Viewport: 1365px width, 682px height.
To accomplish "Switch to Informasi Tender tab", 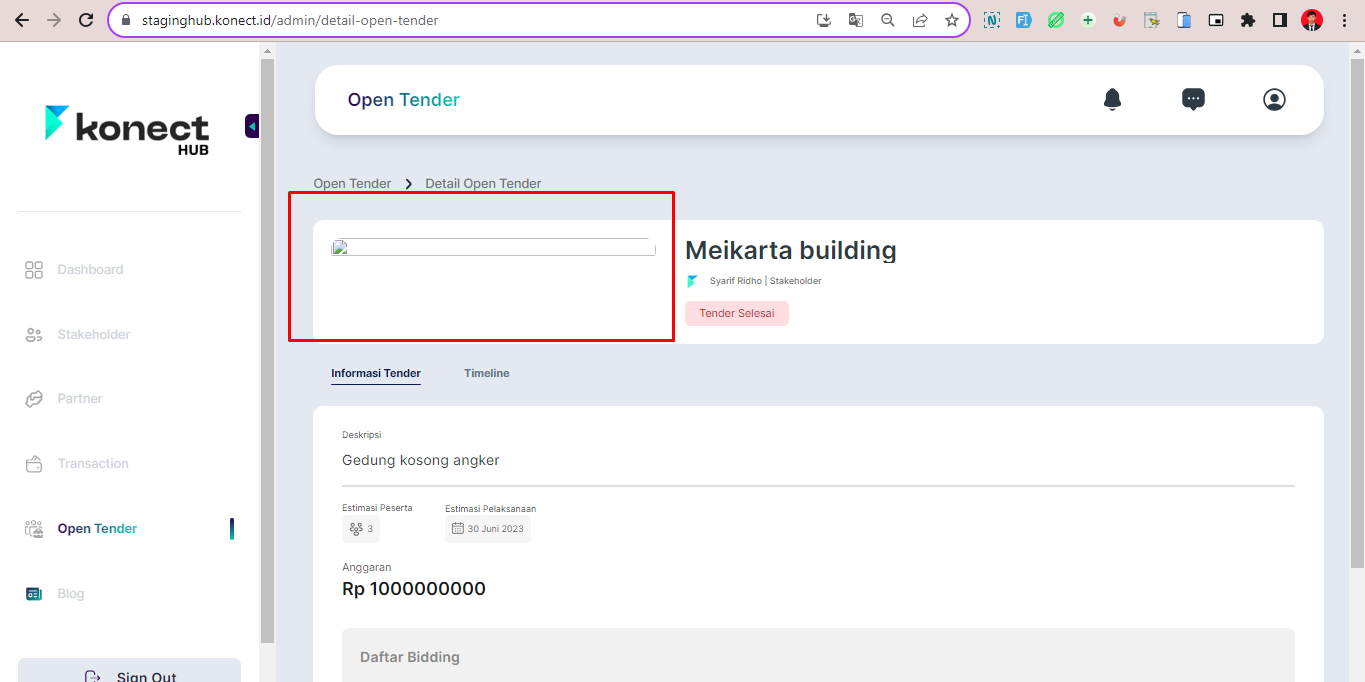I will [376, 374].
